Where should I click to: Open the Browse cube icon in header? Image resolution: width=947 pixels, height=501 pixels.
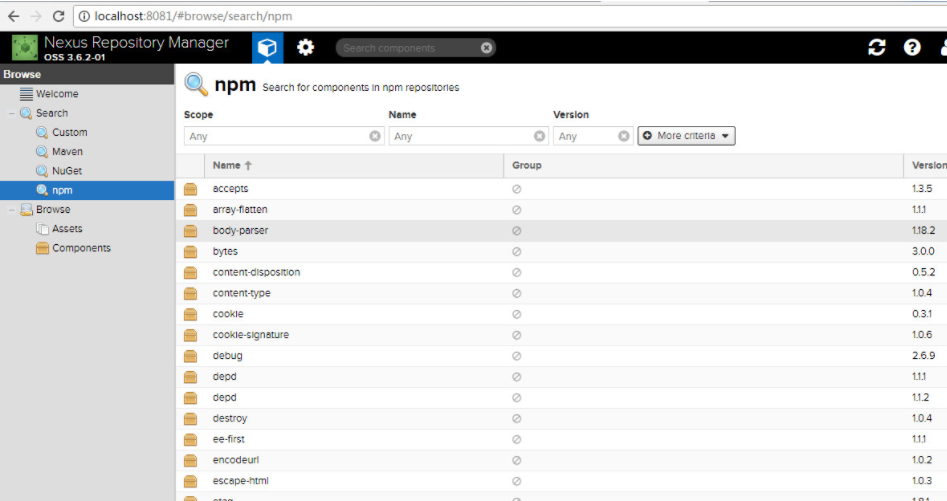pyautogui.click(x=267, y=48)
